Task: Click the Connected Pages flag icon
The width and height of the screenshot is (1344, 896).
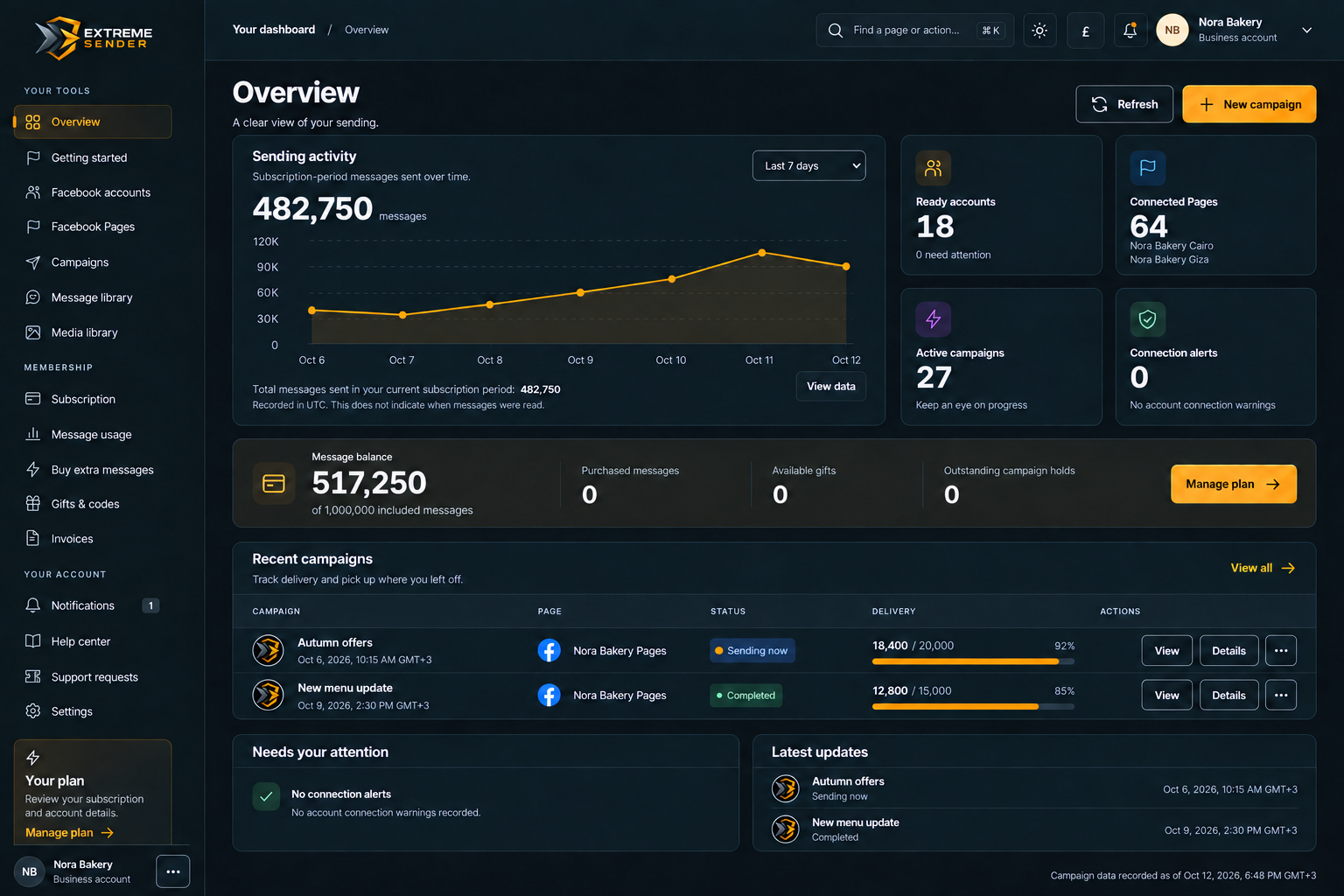Action: pyautogui.click(x=1148, y=168)
